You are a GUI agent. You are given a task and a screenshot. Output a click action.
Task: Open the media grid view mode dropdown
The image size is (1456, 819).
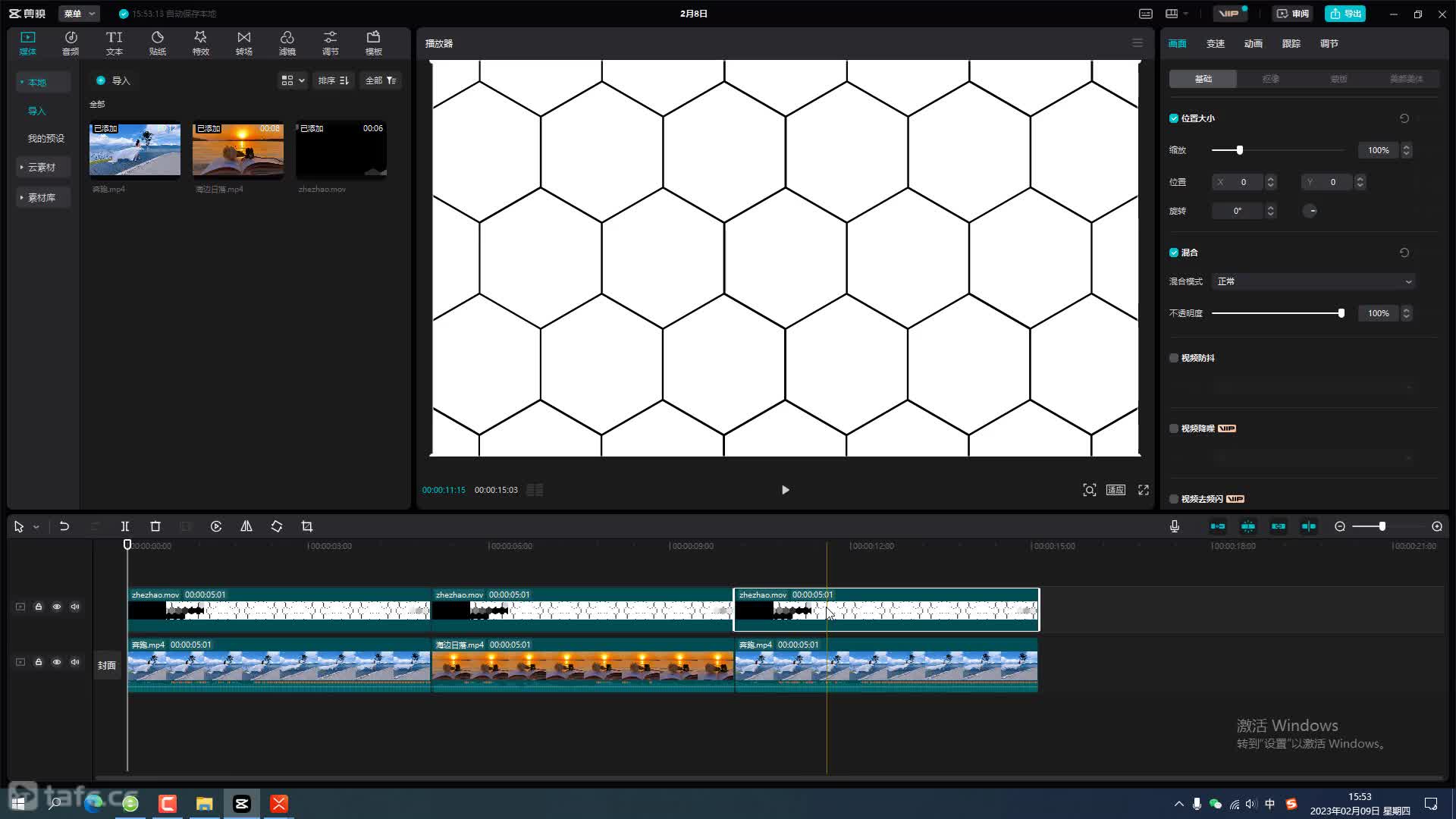pyautogui.click(x=293, y=80)
